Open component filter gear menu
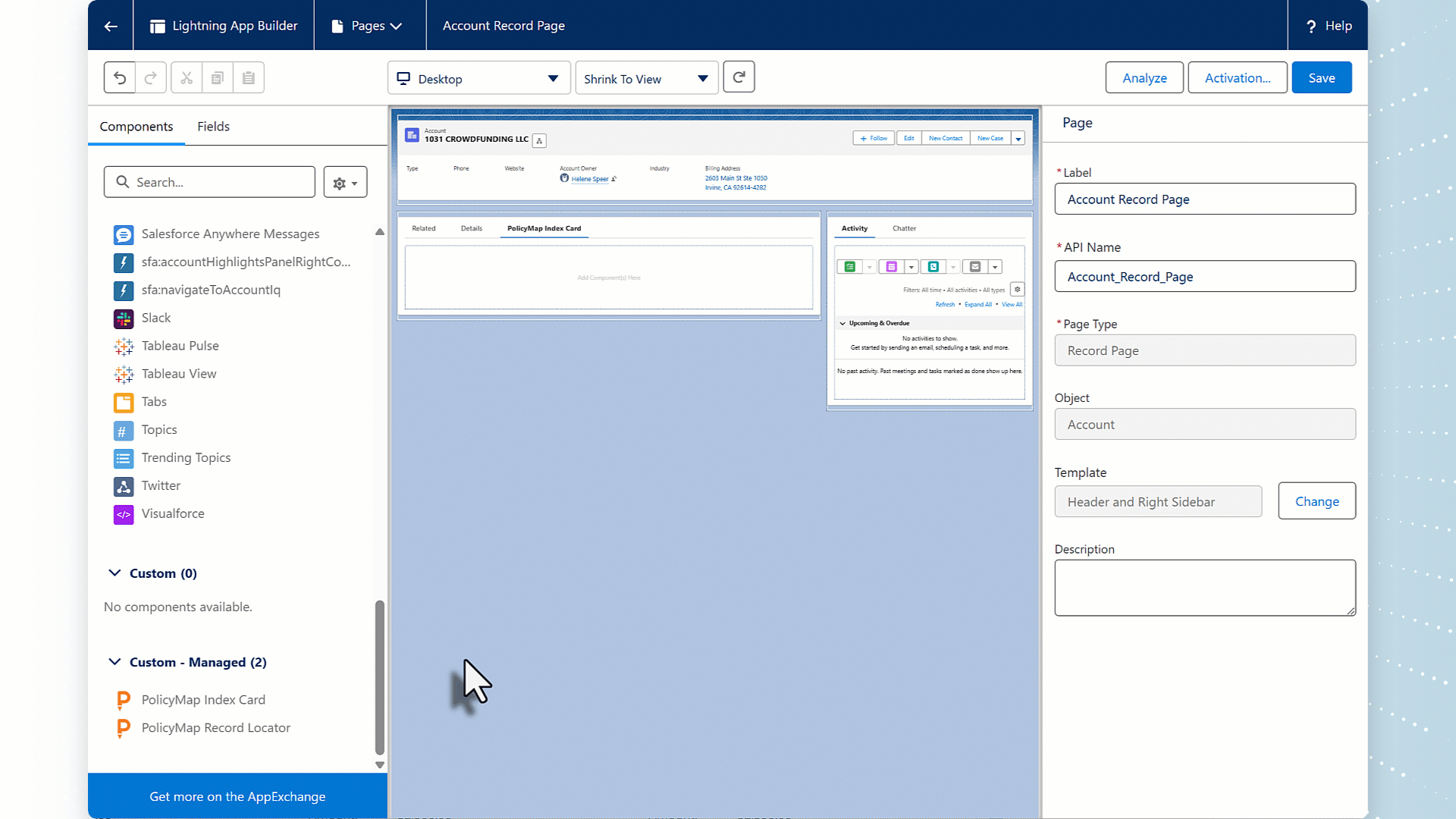Screen dimensions: 1456x819 [345, 183]
